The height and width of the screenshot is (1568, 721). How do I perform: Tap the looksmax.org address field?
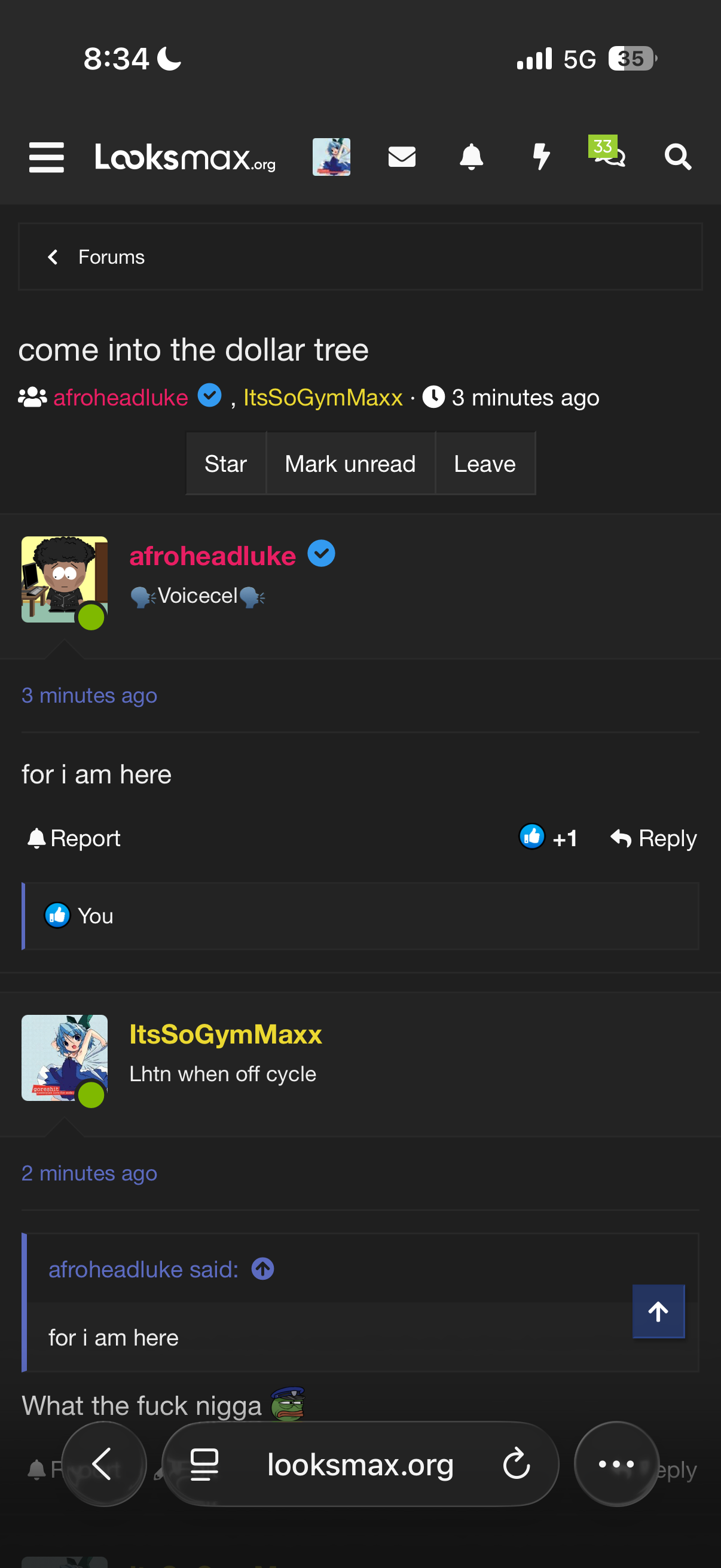[x=360, y=1464]
